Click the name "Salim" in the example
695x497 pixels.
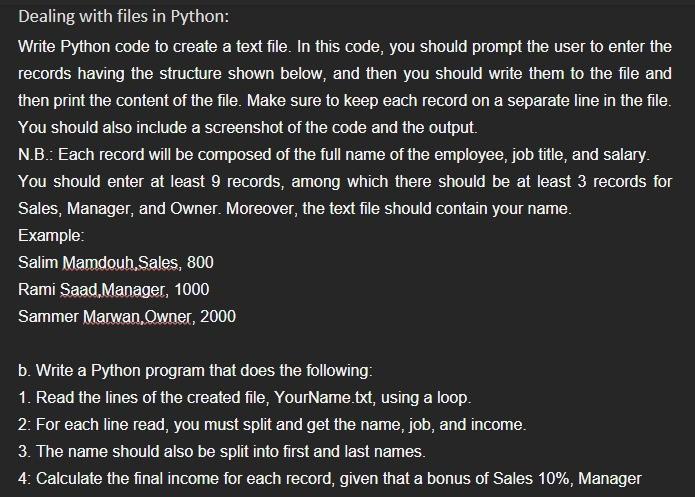pos(38,262)
